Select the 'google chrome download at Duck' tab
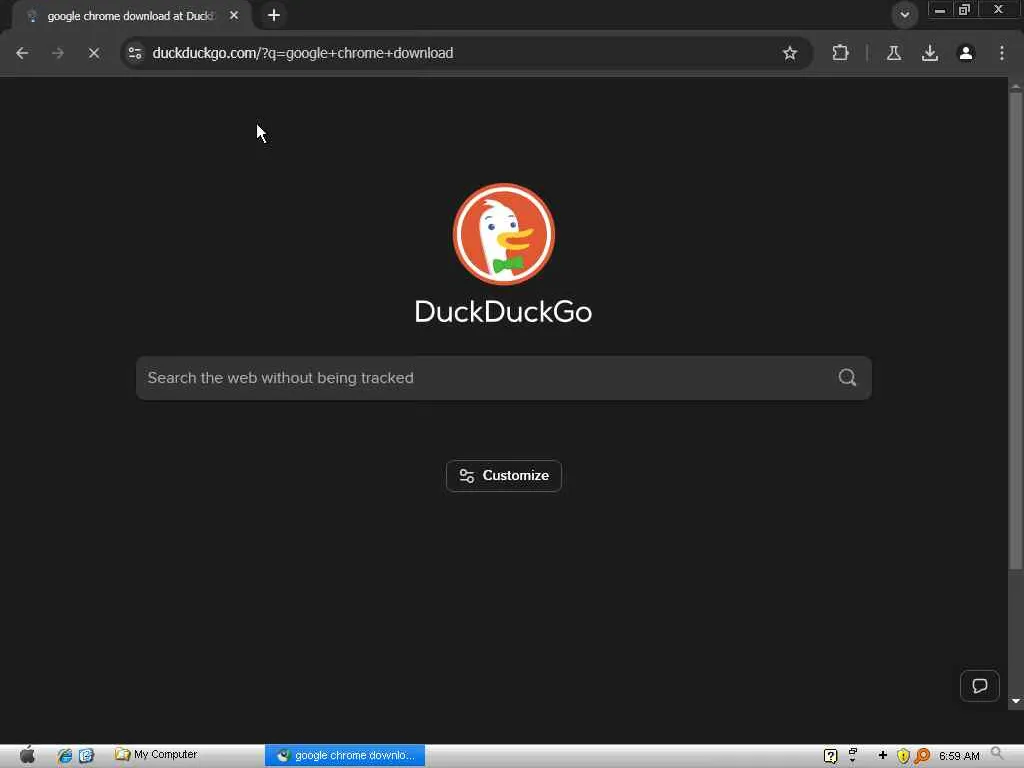 click(x=131, y=16)
